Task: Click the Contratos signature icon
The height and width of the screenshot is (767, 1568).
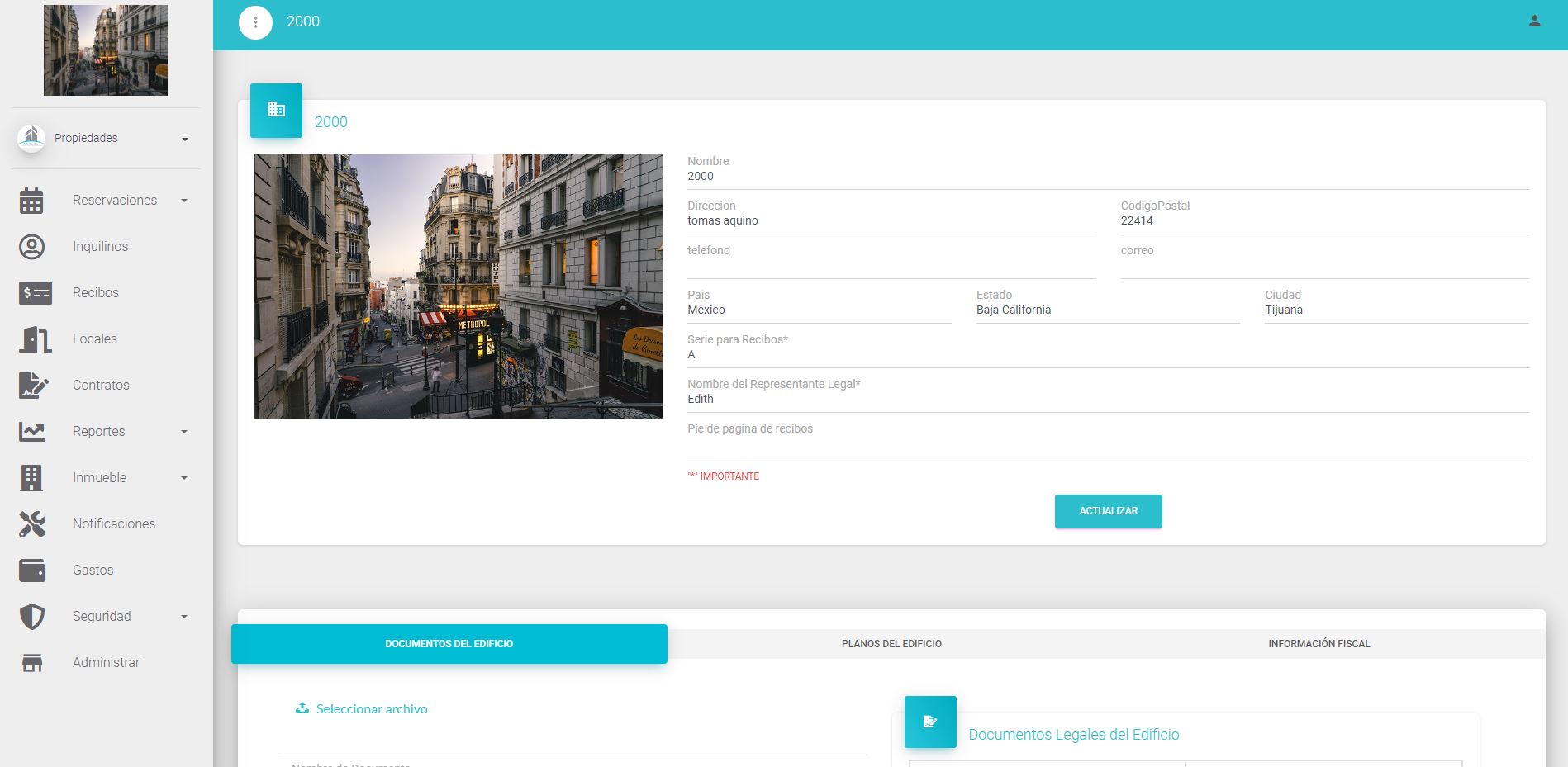Action: (33, 386)
